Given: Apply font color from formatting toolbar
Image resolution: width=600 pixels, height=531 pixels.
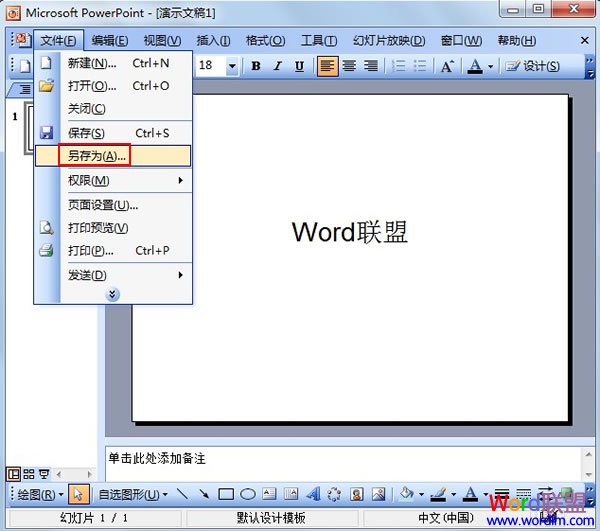Looking at the screenshot, I should click(475, 66).
